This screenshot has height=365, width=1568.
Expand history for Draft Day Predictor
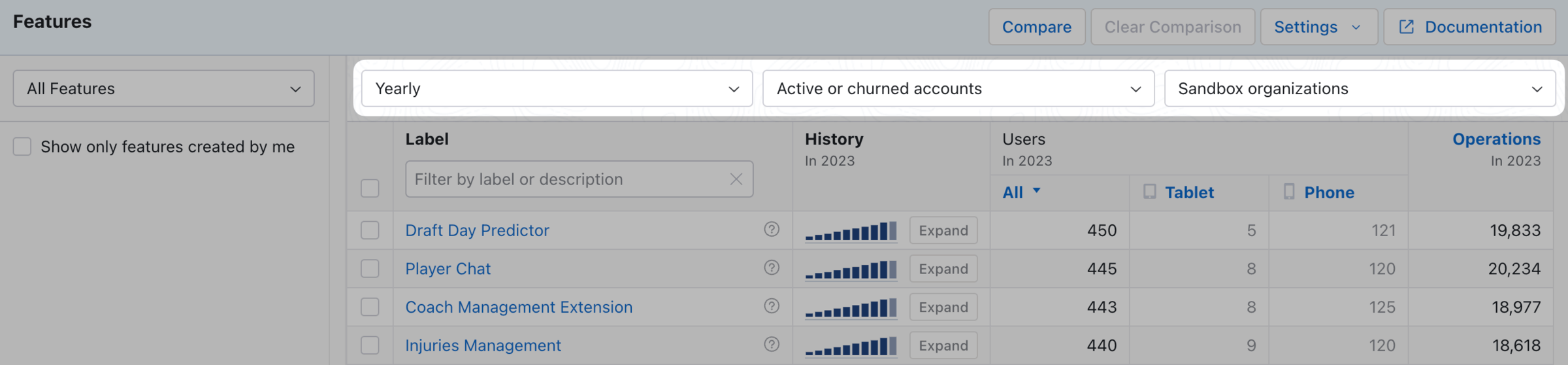tap(943, 230)
